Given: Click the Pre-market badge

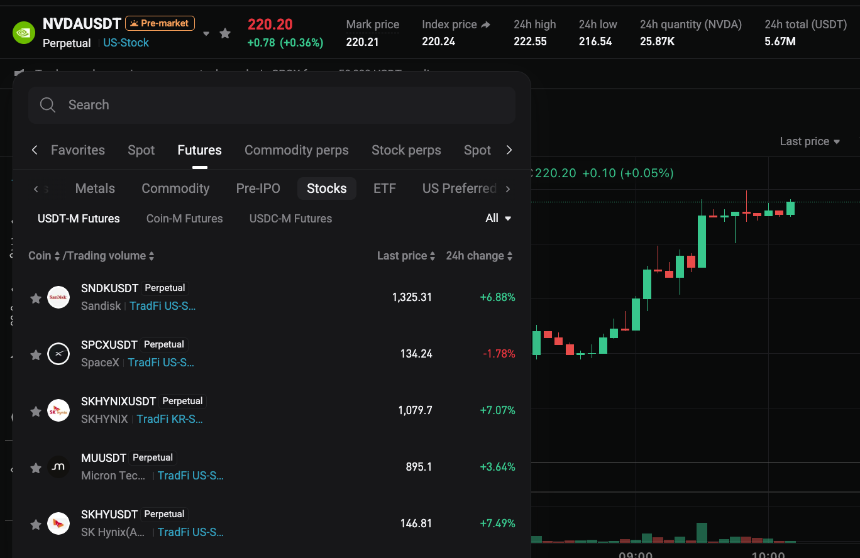Looking at the screenshot, I should [160, 23].
